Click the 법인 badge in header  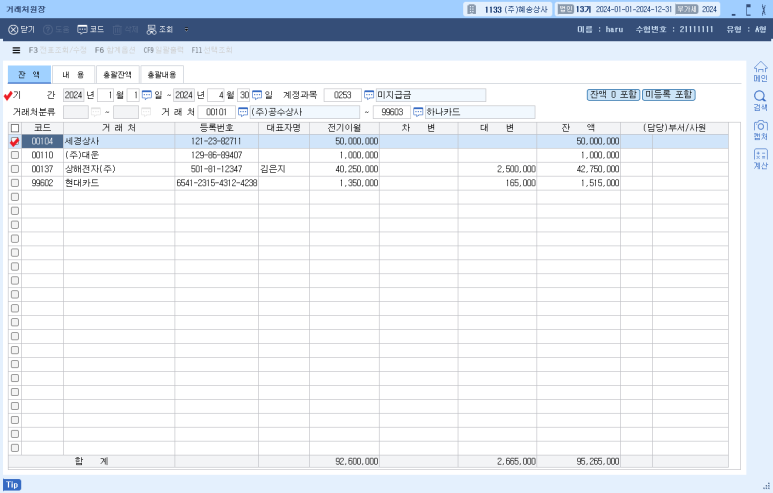tap(565, 9)
